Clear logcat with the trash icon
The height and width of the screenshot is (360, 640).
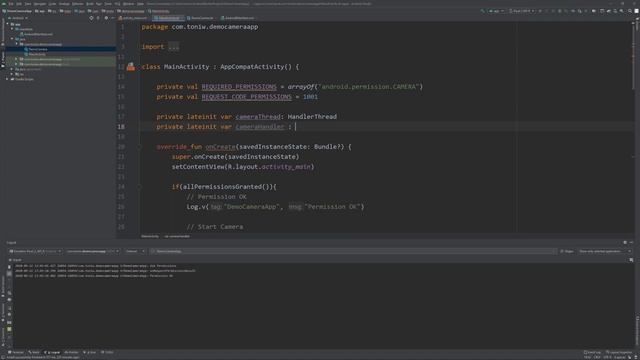pyautogui.click(x=9, y=267)
